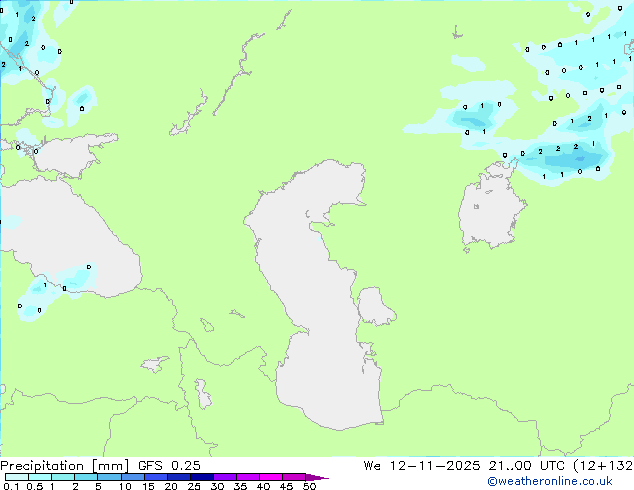Click the legend value label '0.1'
Viewport: 634px width, 490px height.
click(11, 486)
